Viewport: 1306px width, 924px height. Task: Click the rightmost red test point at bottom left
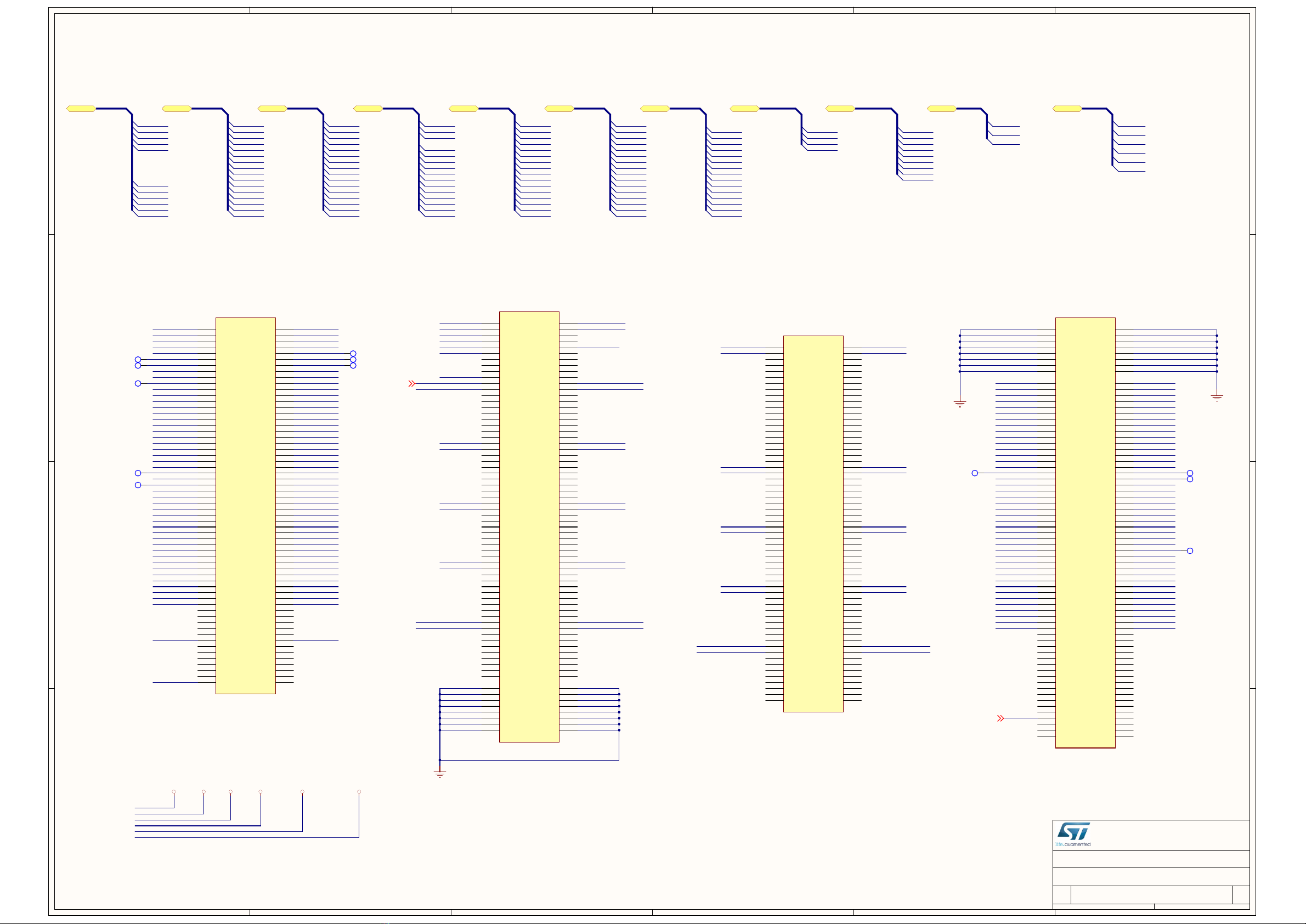tap(359, 791)
